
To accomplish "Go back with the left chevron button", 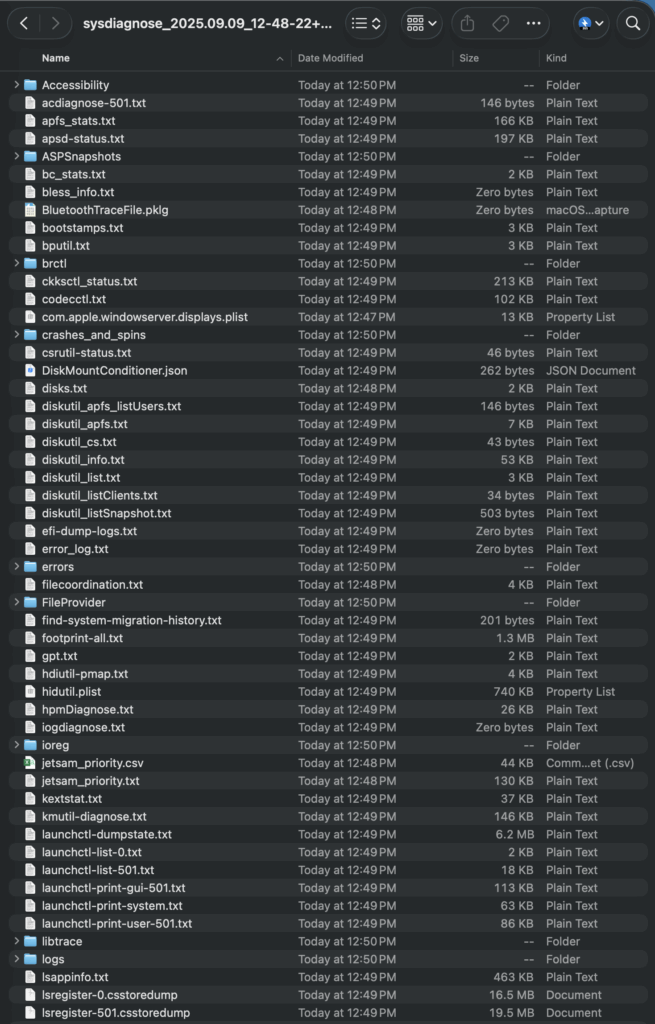I will click(x=24, y=24).
